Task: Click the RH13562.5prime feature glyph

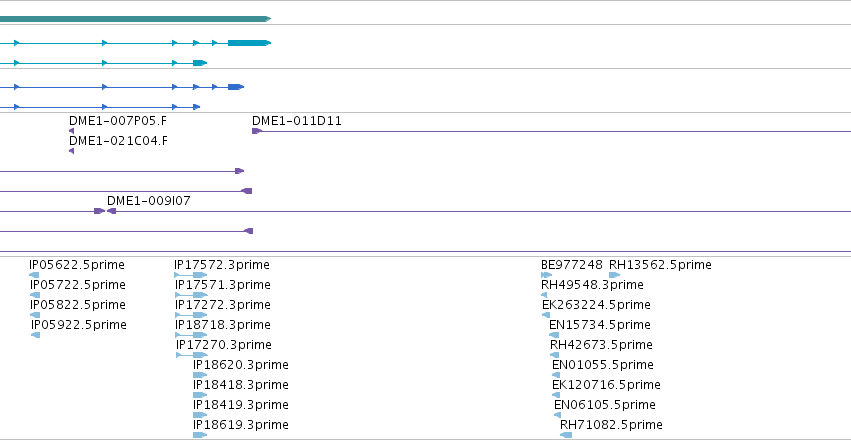Action: [614, 275]
